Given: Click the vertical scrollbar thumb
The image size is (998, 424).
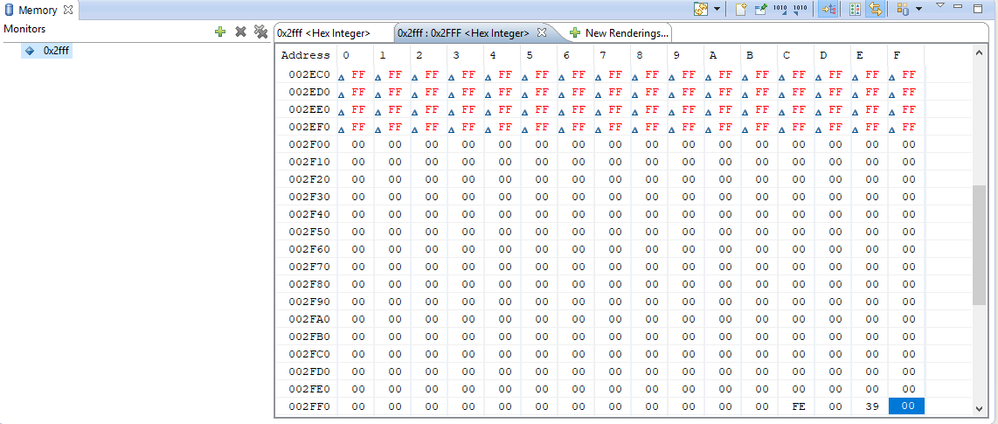Looking at the screenshot, I should click(979, 245).
